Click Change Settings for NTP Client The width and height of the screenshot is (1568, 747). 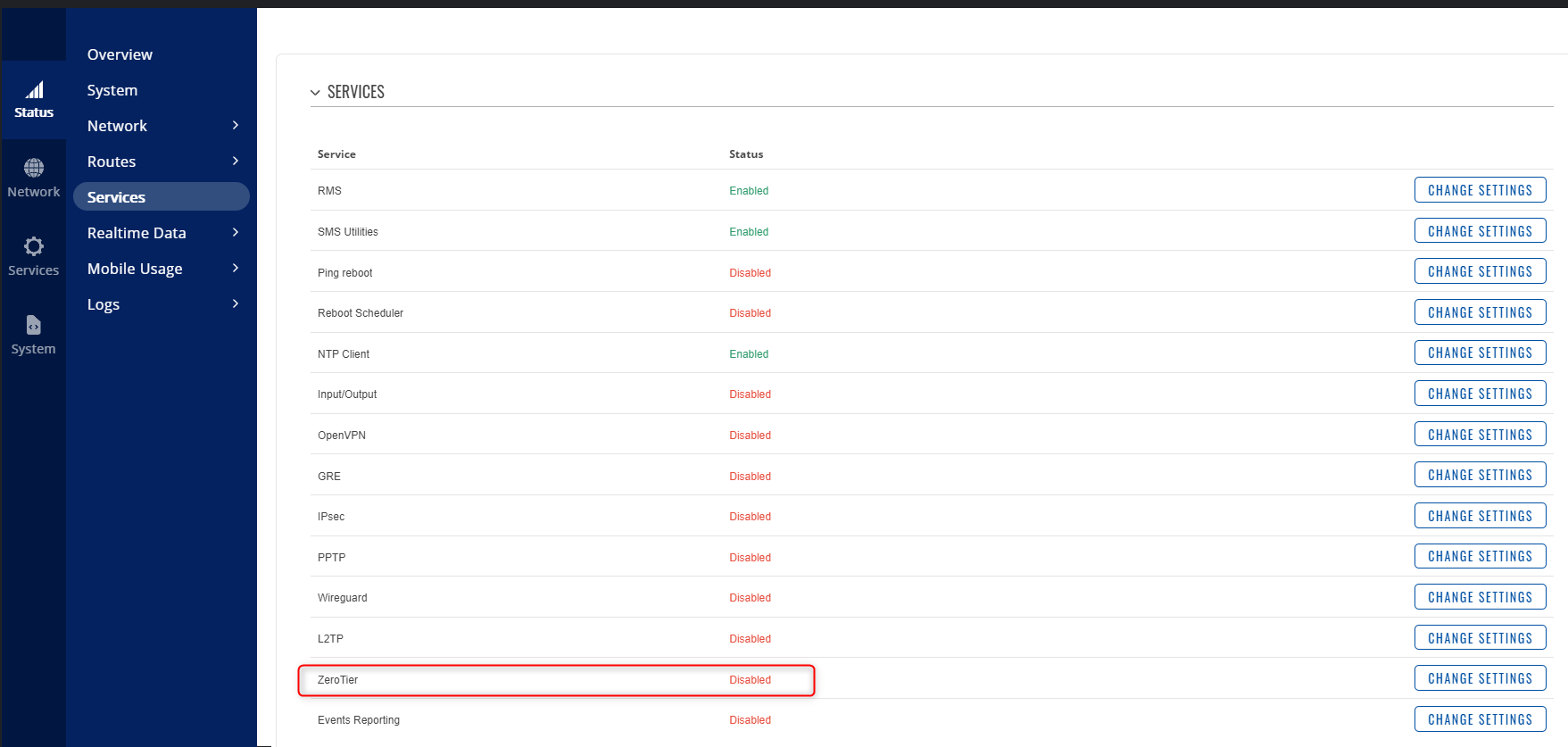[x=1480, y=353]
